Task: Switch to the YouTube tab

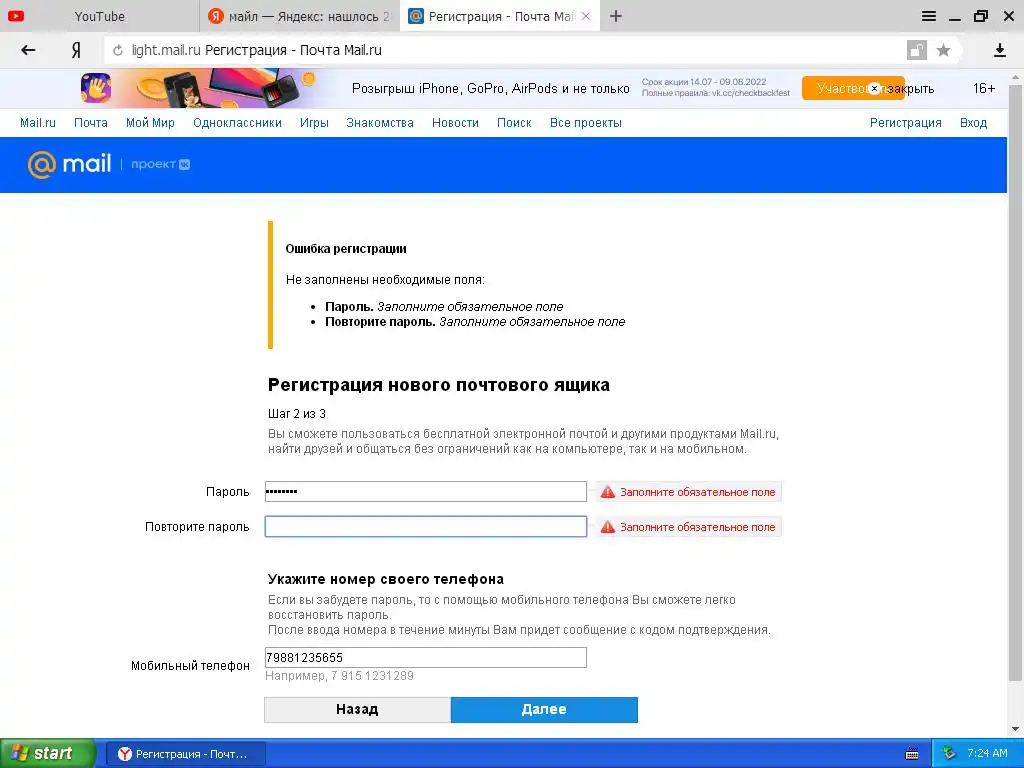Action: [99, 16]
